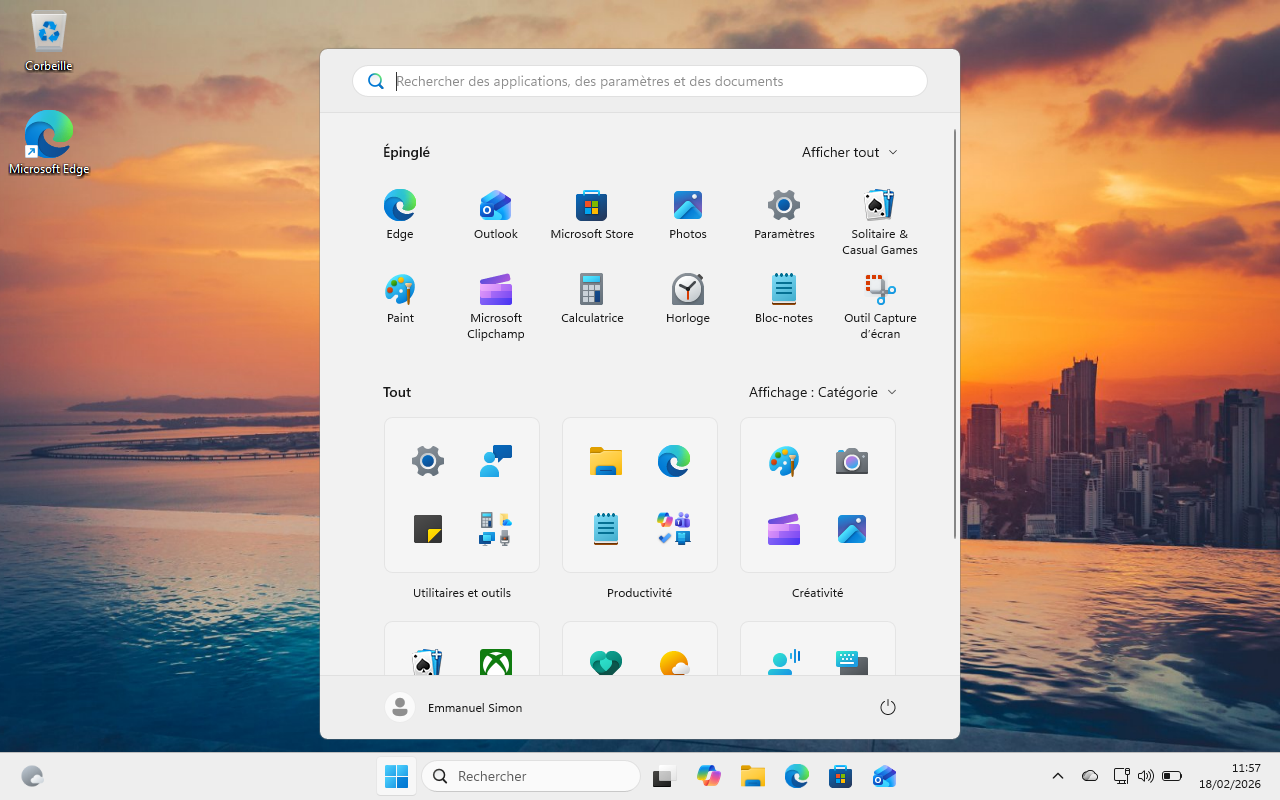Show hidden tray icons chevron
Image resolution: width=1280 pixels, height=800 pixels.
coord(1058,776)
